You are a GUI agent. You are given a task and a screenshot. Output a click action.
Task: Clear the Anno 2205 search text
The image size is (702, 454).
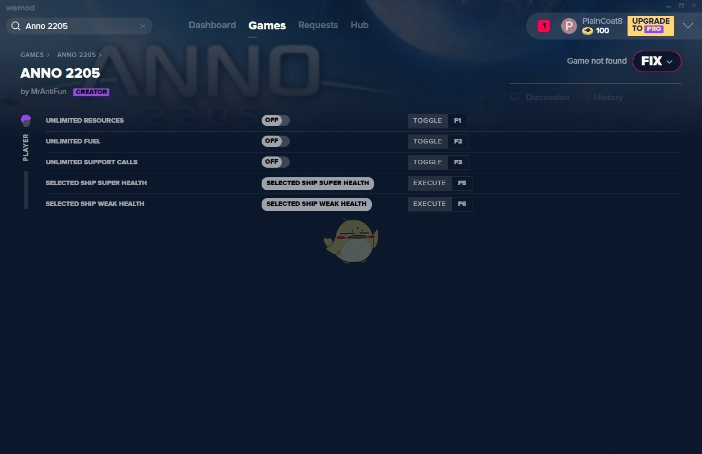(x=143, y=26)
